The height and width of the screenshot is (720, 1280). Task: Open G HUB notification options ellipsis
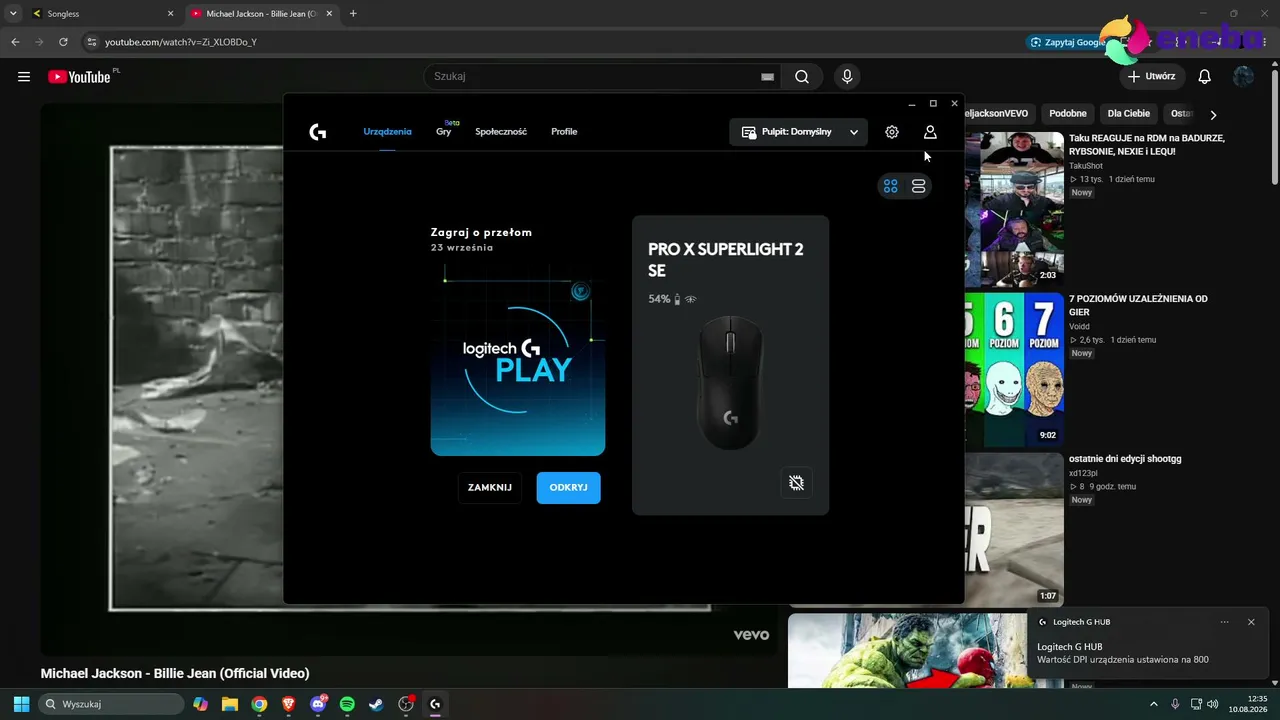coord(1224,622)
